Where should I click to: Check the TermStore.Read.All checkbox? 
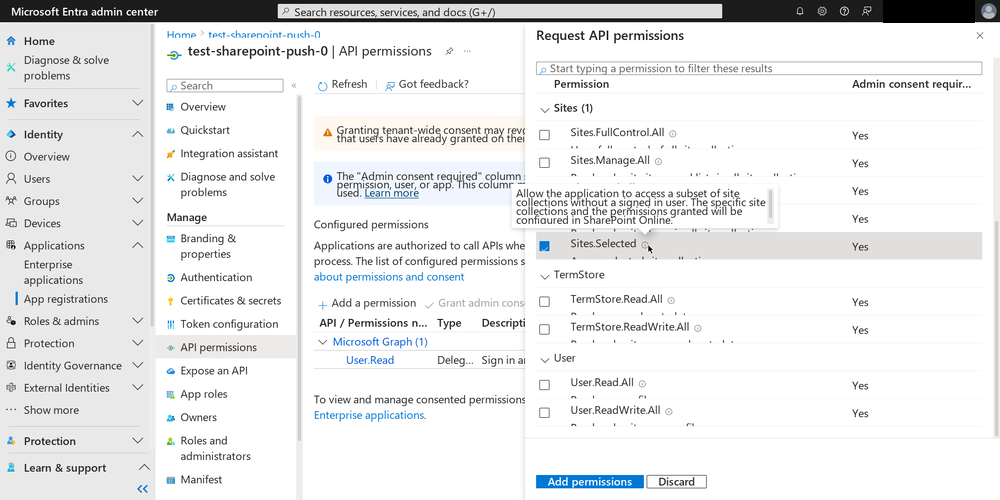[x=544, y=302]
